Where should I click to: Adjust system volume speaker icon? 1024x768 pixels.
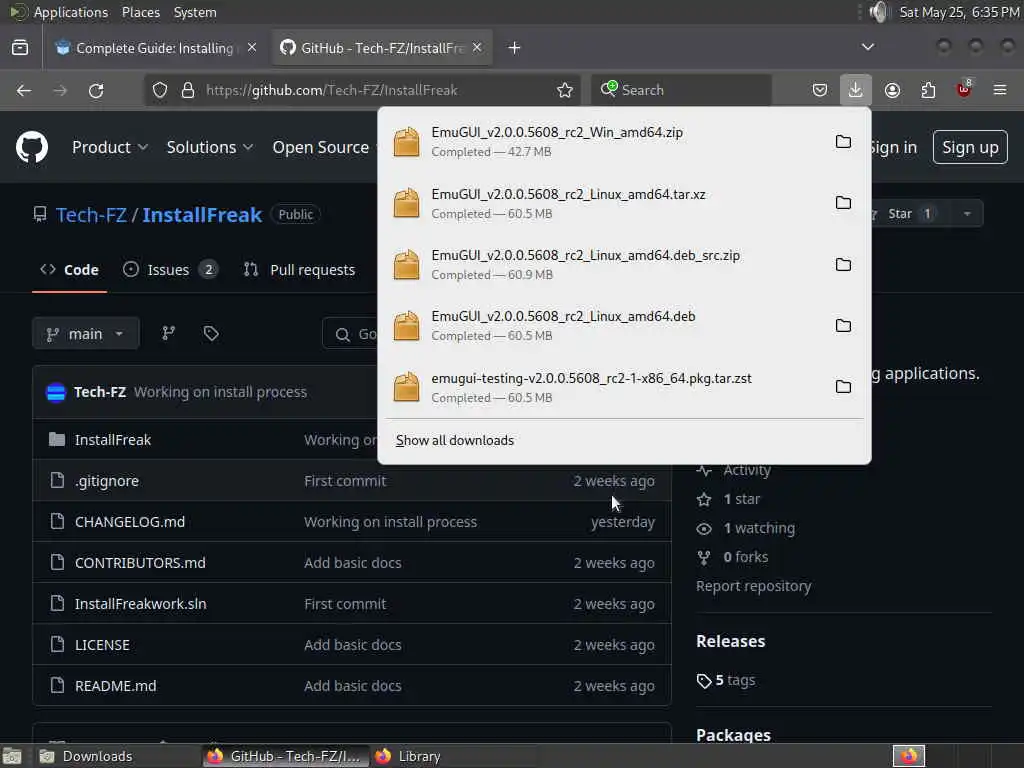tap(880, 12)
